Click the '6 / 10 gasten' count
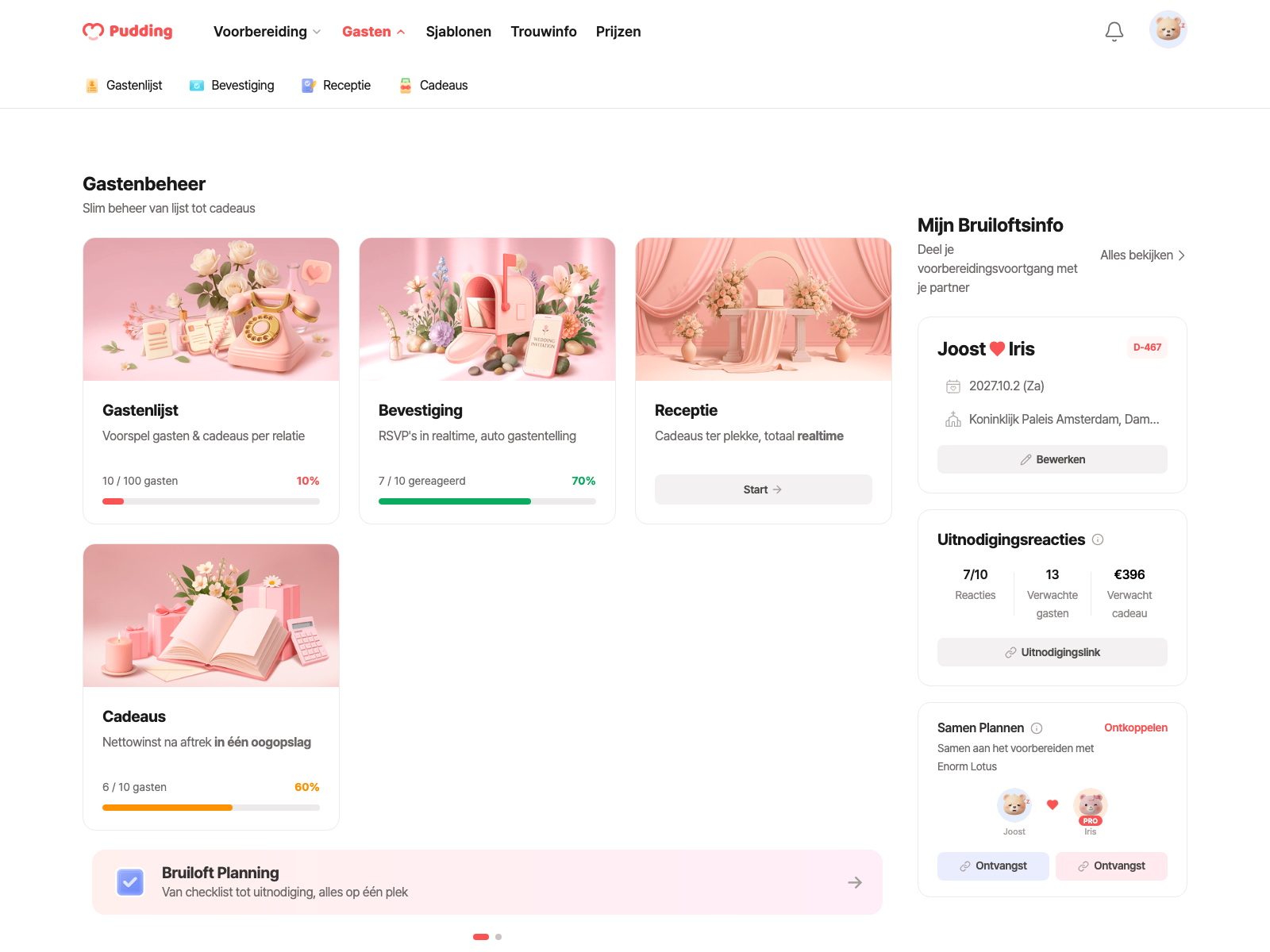1270x952 pixels. point(135,787)
